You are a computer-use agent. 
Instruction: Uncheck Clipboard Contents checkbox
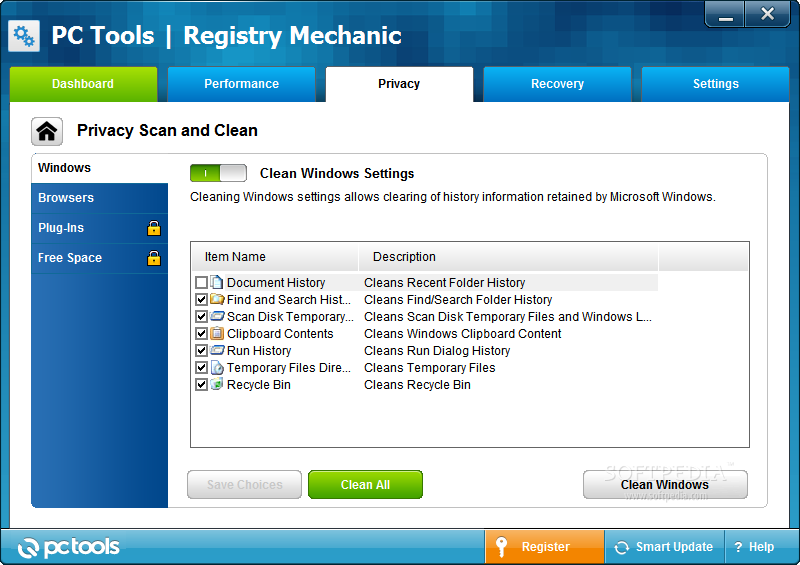click(x=202, y=334)
